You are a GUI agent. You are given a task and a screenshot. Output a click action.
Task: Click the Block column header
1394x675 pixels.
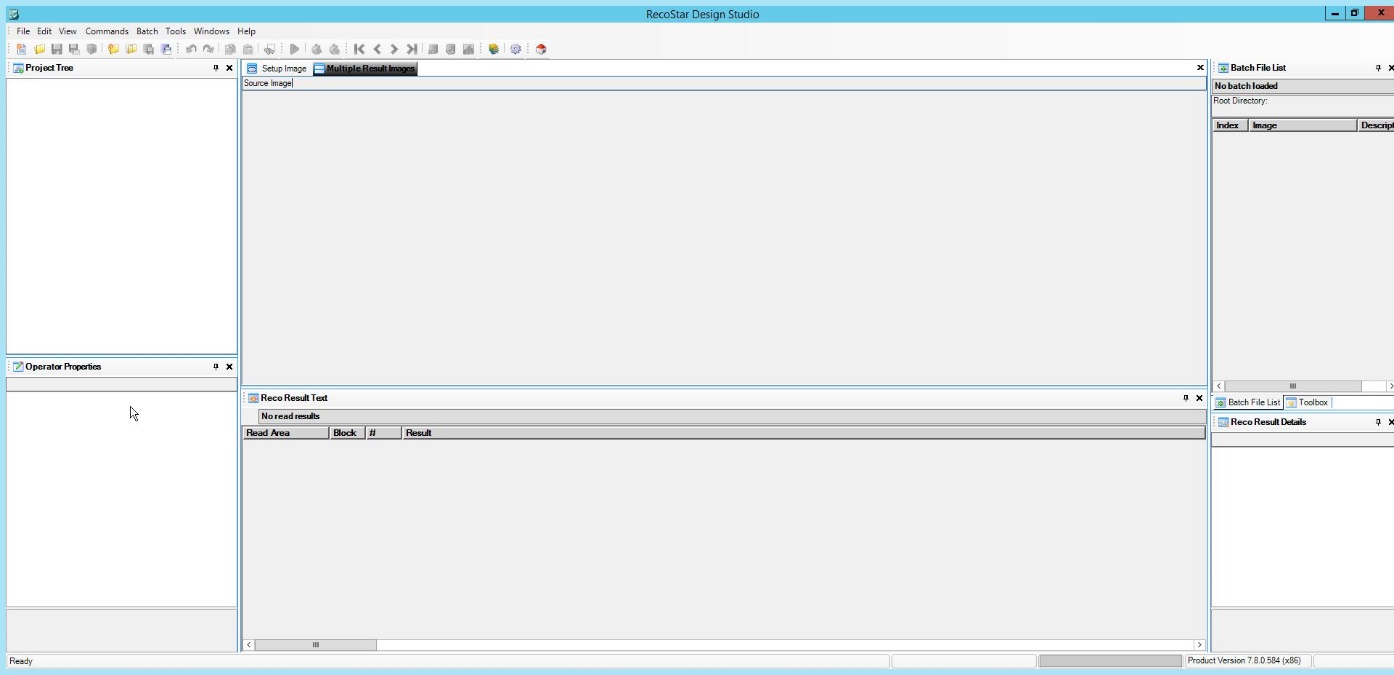coord(347,433)
